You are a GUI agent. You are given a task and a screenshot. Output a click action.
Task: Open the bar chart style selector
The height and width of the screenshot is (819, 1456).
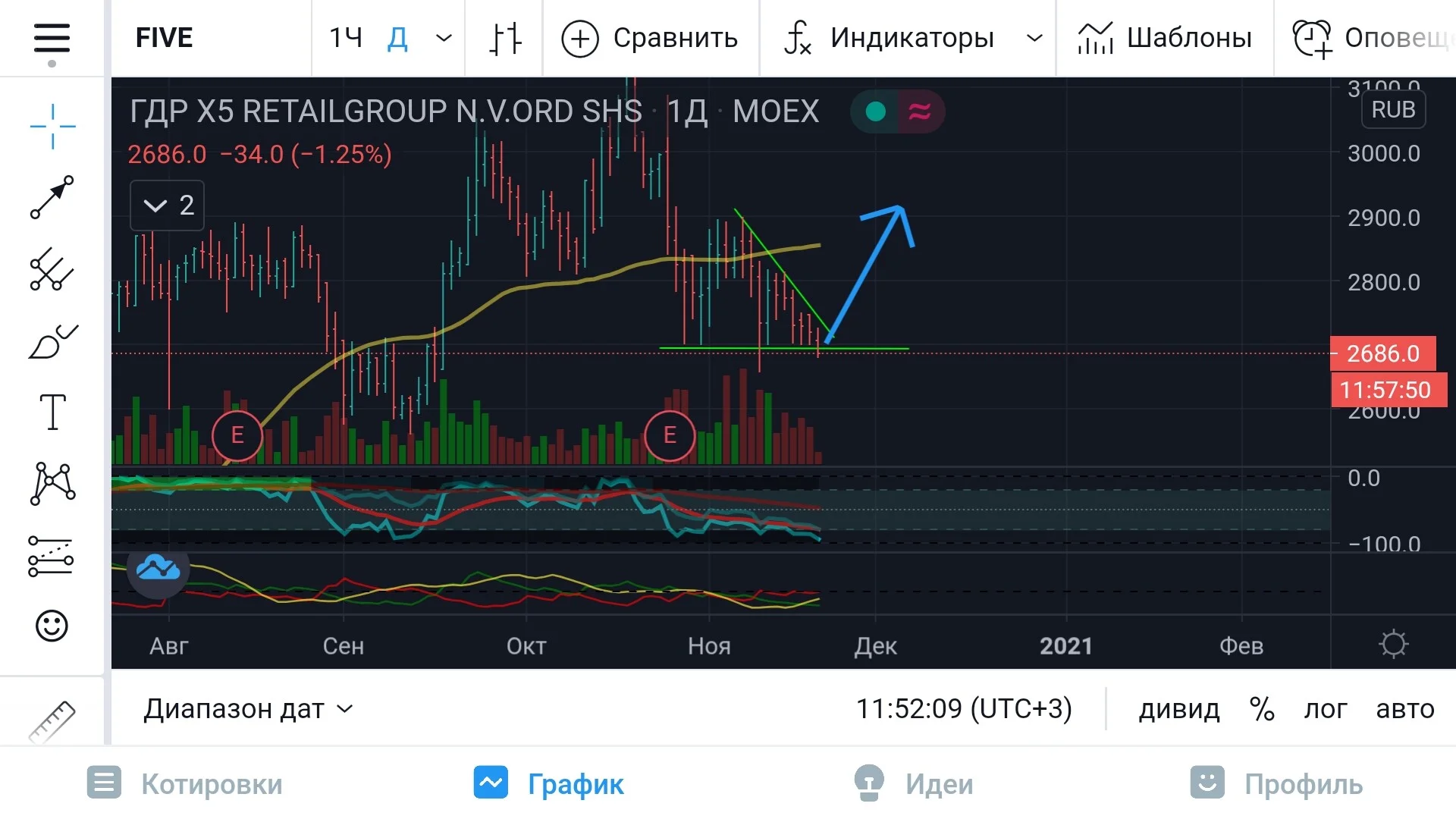(x=505, y=38)
